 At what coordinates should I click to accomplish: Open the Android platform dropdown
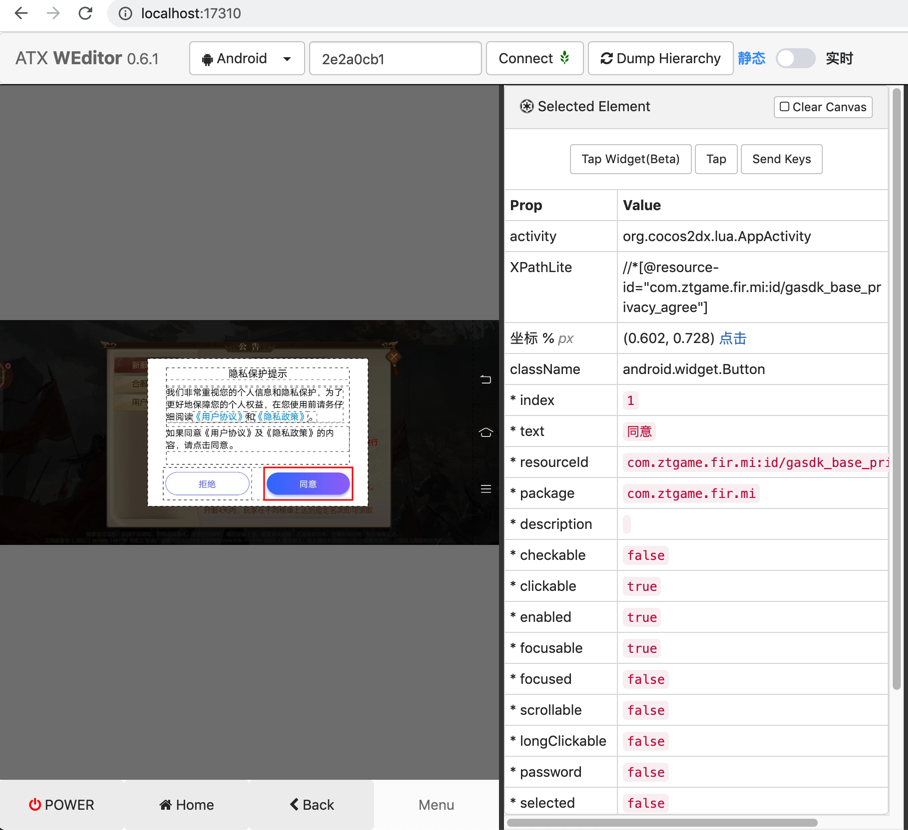(x=247, y=58)
